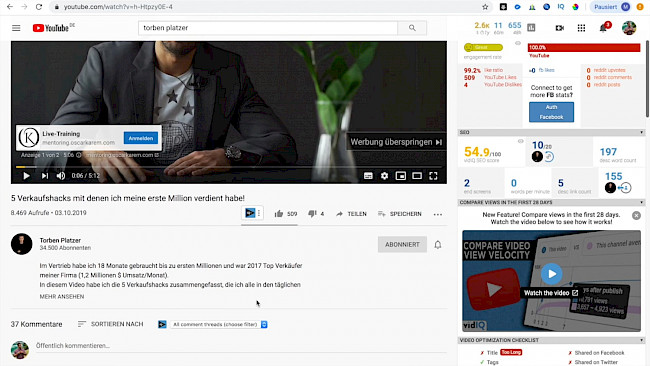Toggle channel notification bell
This screenshot has height=366, width=650.
[438, 245]
